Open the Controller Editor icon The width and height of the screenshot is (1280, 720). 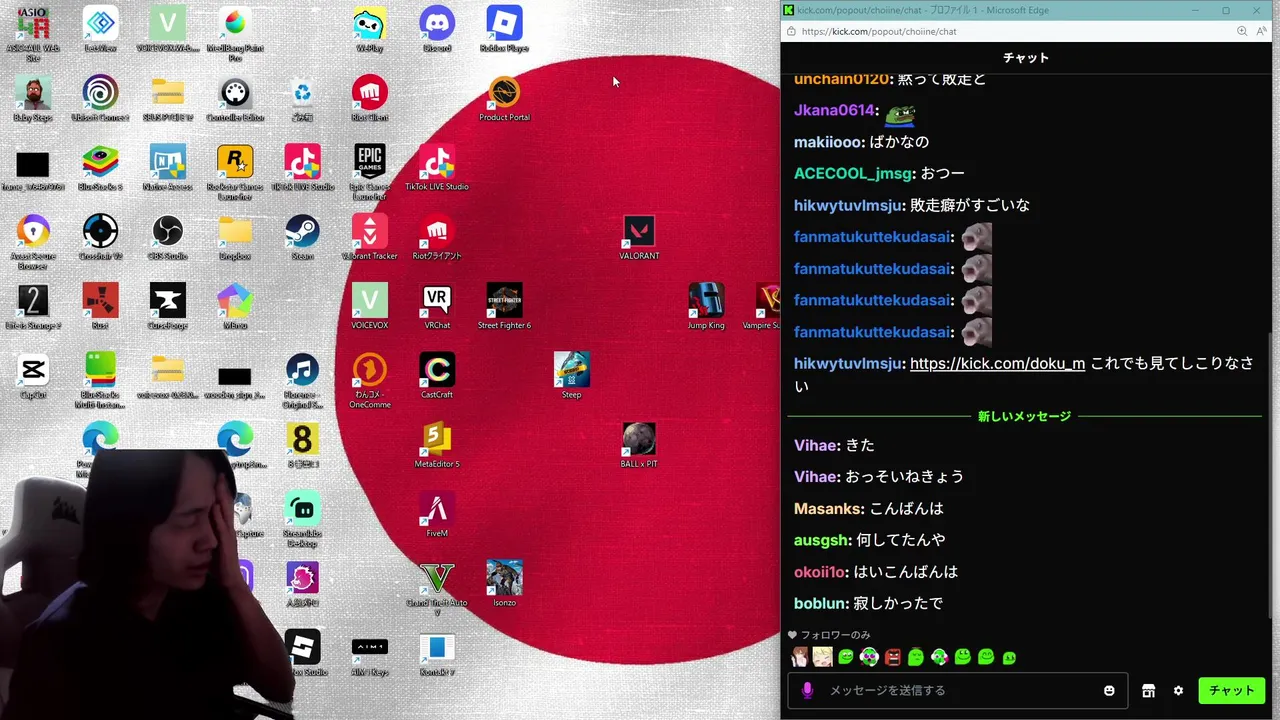point(235,98)
